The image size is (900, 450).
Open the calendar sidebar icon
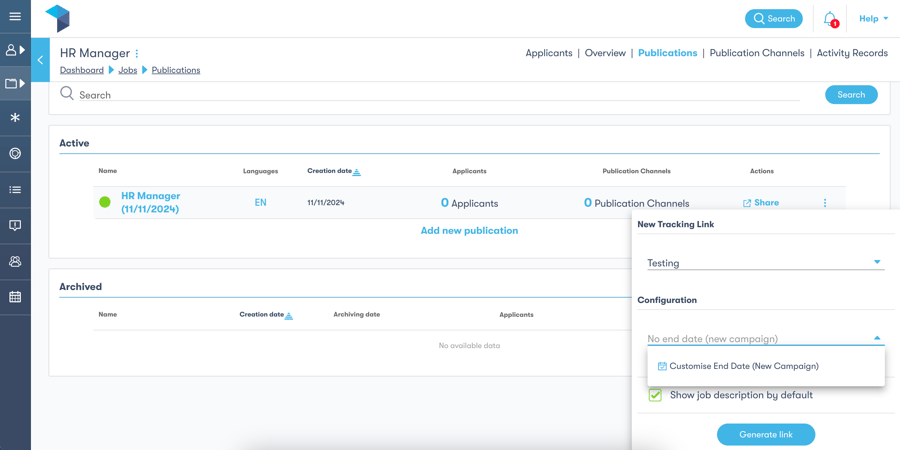point(15,297)
